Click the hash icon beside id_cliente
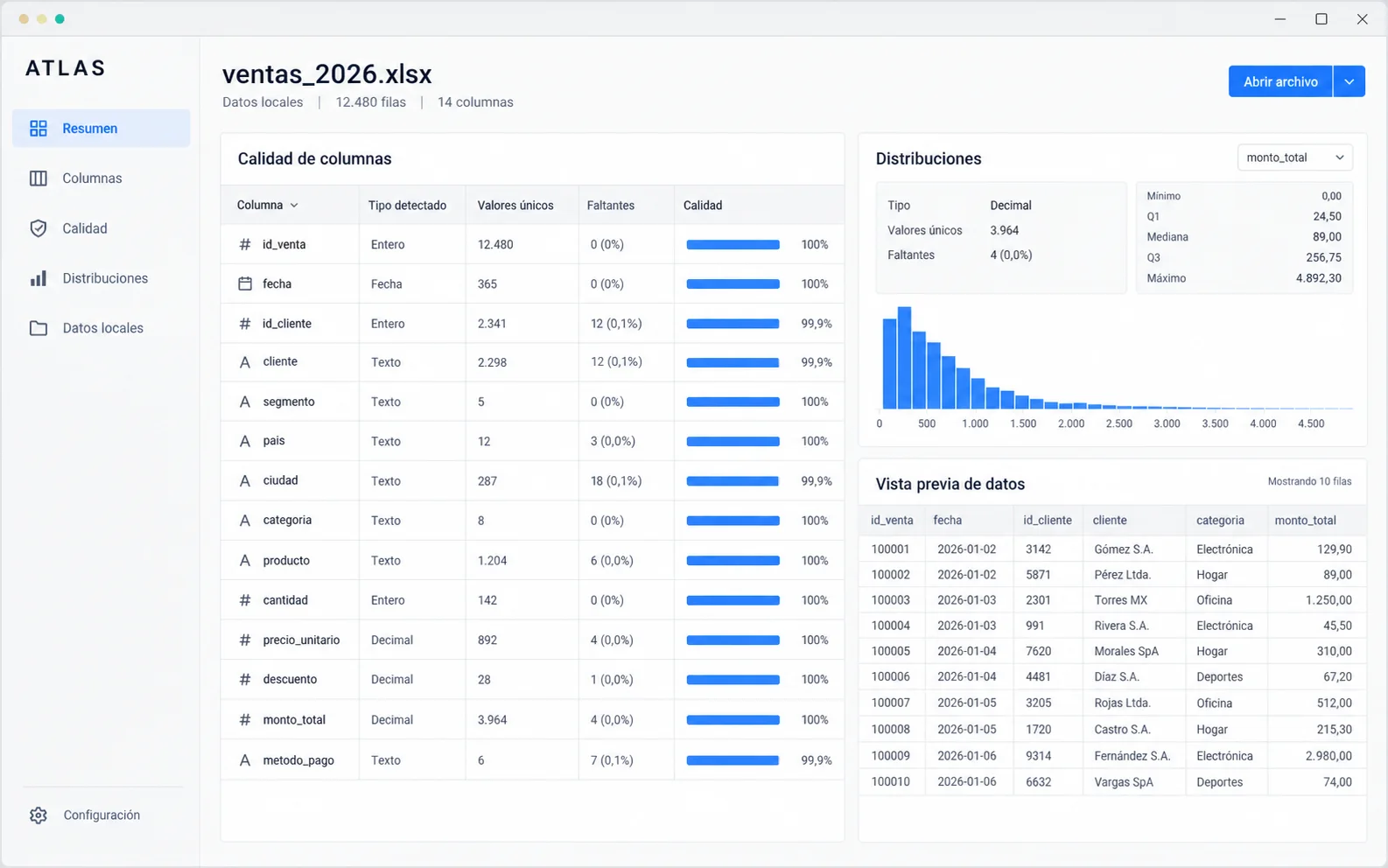 click(x=245, y=324)
